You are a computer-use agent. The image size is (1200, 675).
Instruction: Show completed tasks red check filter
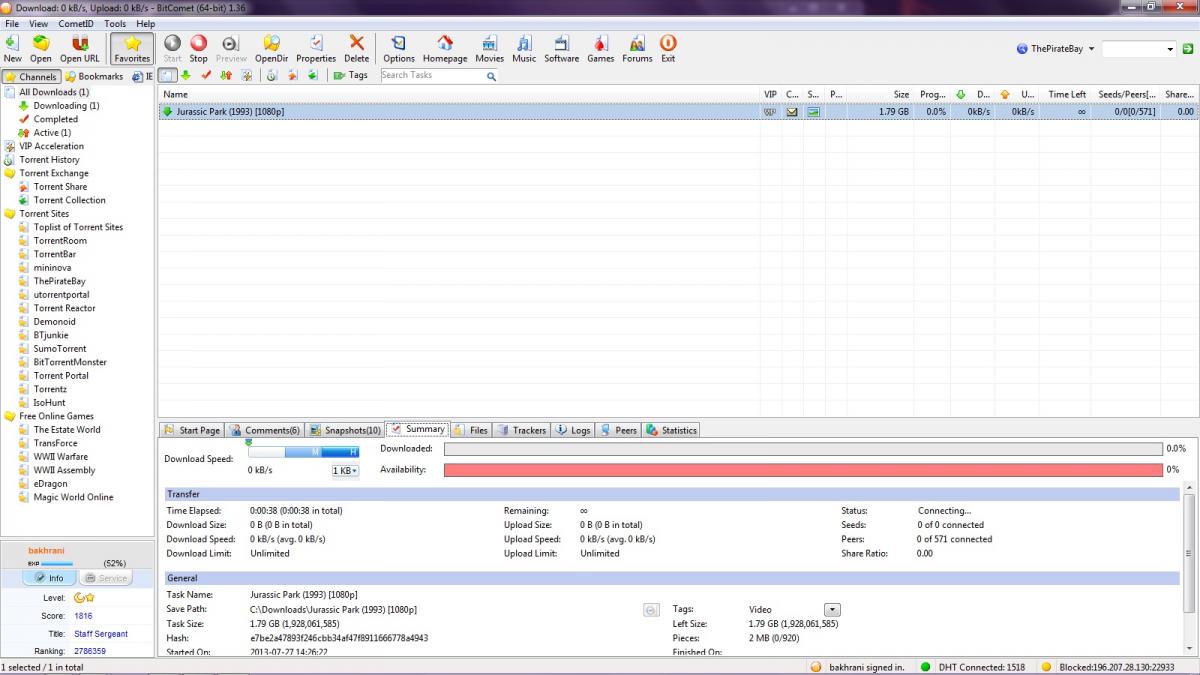click(206, 75)
